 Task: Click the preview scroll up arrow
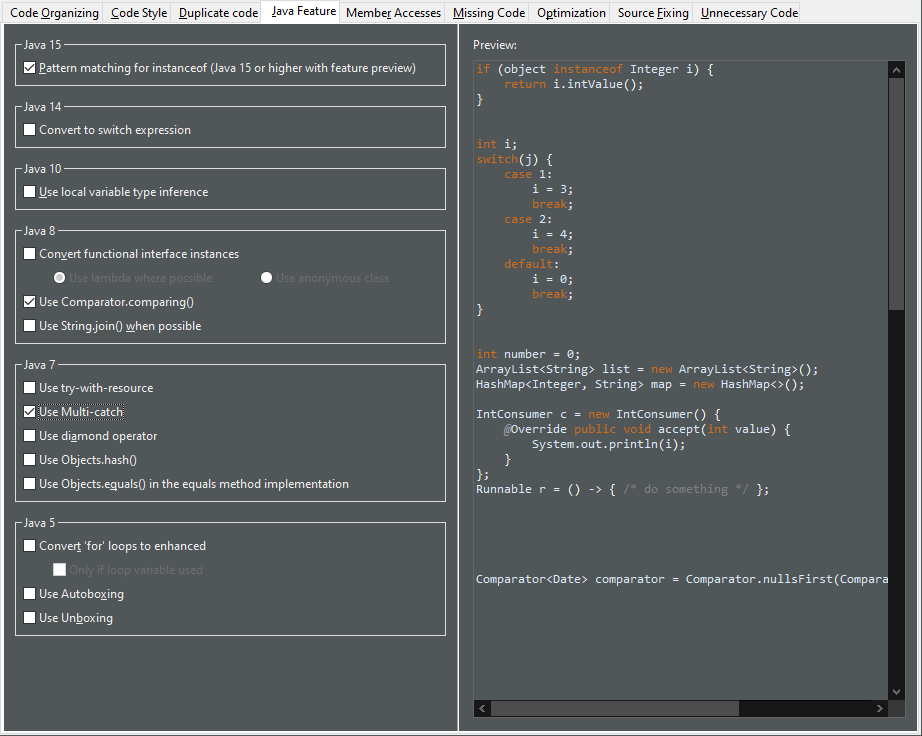[896, 70]
